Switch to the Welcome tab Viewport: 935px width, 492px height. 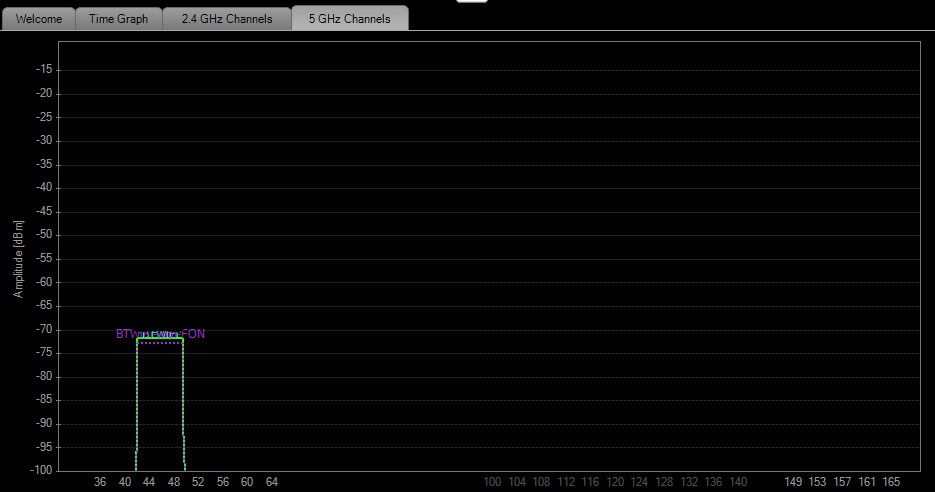point(39,18)
